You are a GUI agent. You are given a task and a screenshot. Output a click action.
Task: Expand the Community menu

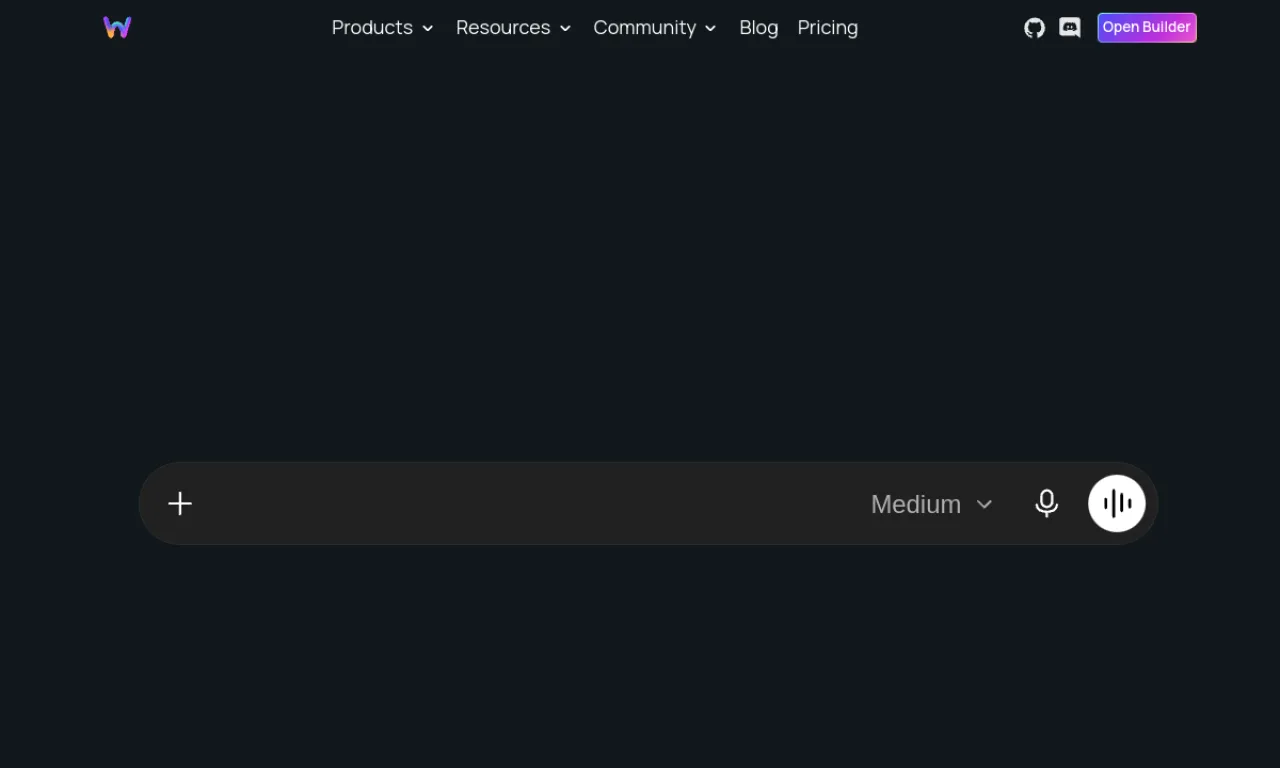(655, 28)
